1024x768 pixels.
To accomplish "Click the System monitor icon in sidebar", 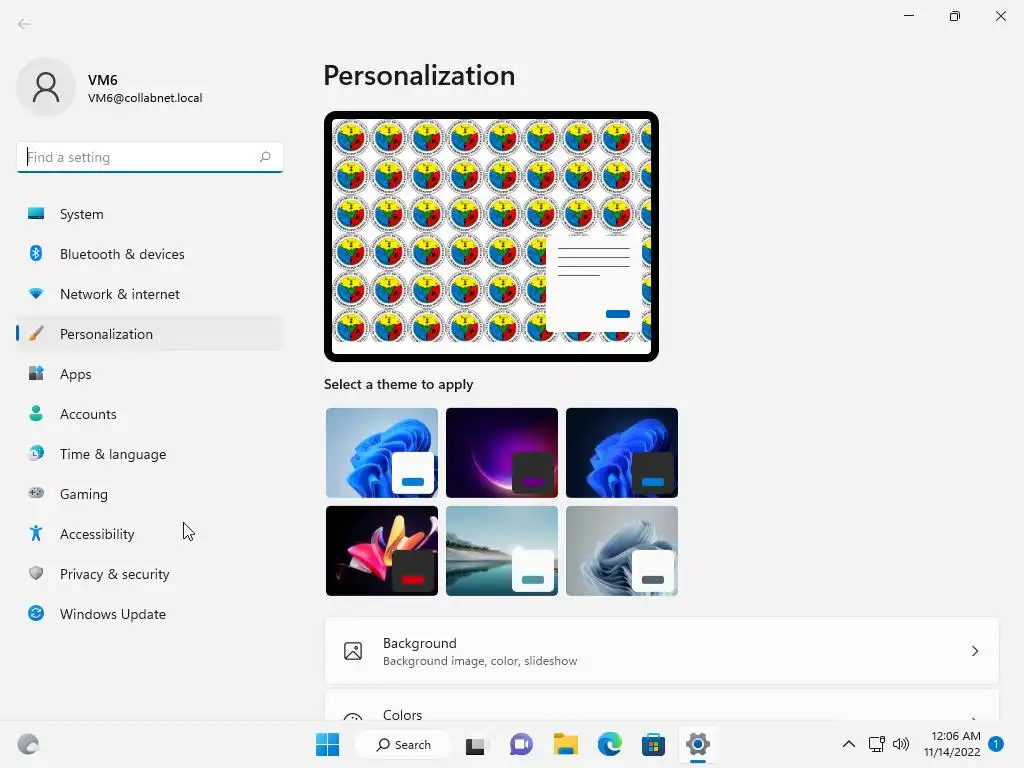I will click(36, 214).
